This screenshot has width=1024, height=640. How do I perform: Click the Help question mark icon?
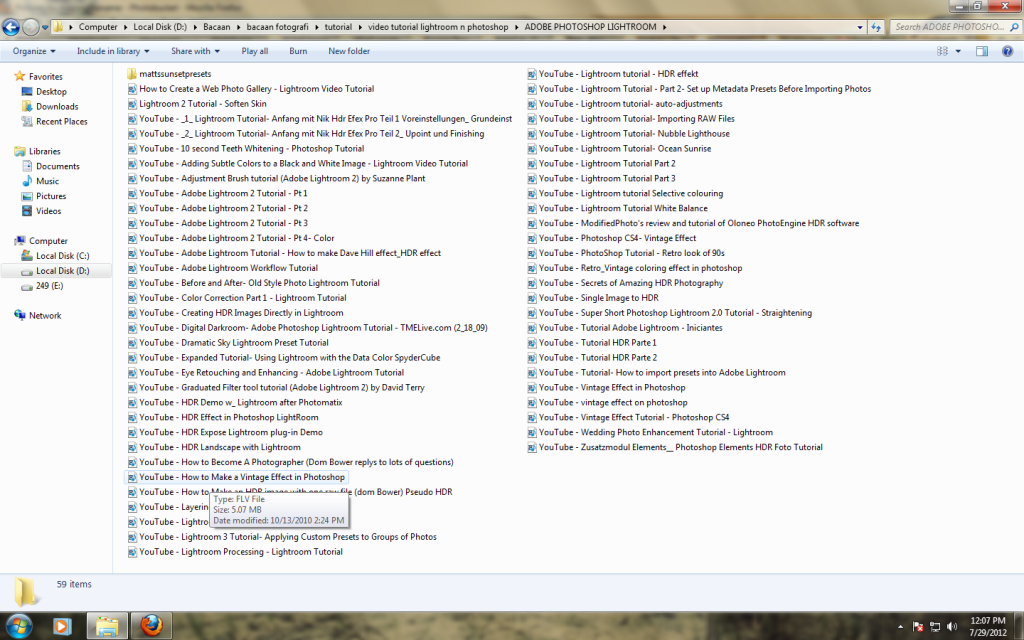pos(1007,51)
